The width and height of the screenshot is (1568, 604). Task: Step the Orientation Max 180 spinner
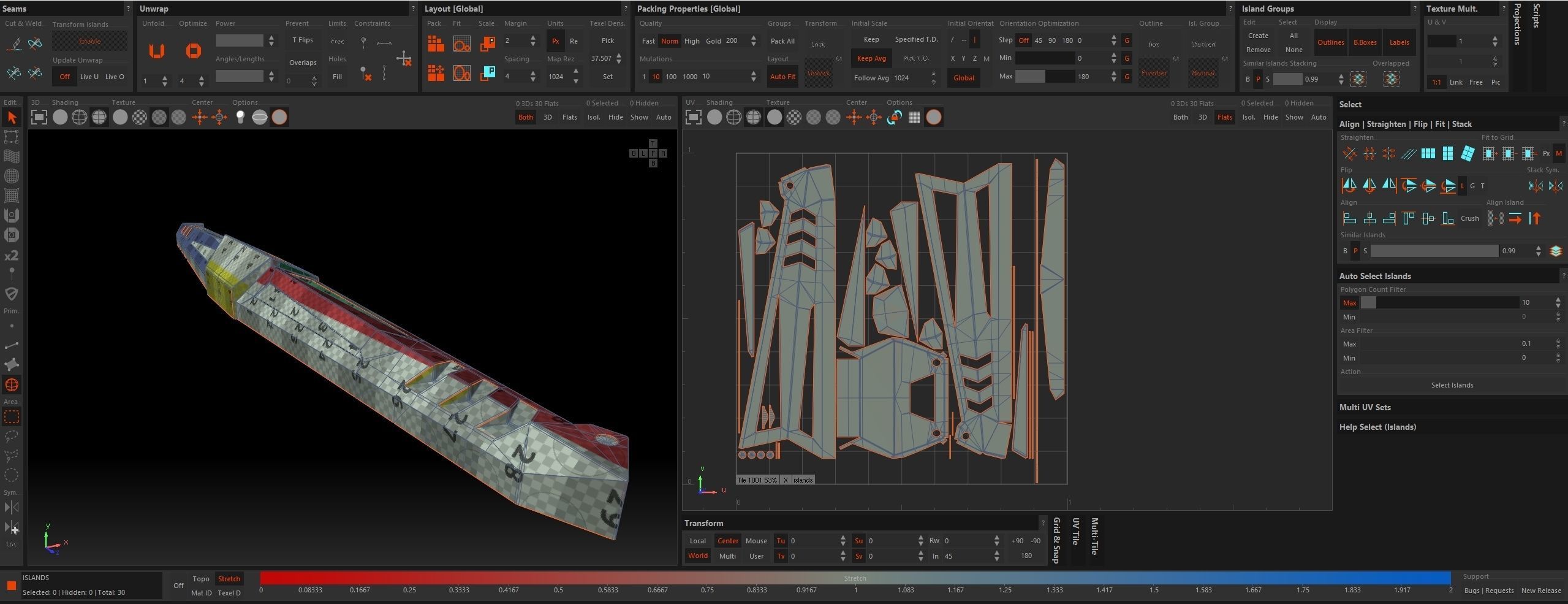(1113, 77)
